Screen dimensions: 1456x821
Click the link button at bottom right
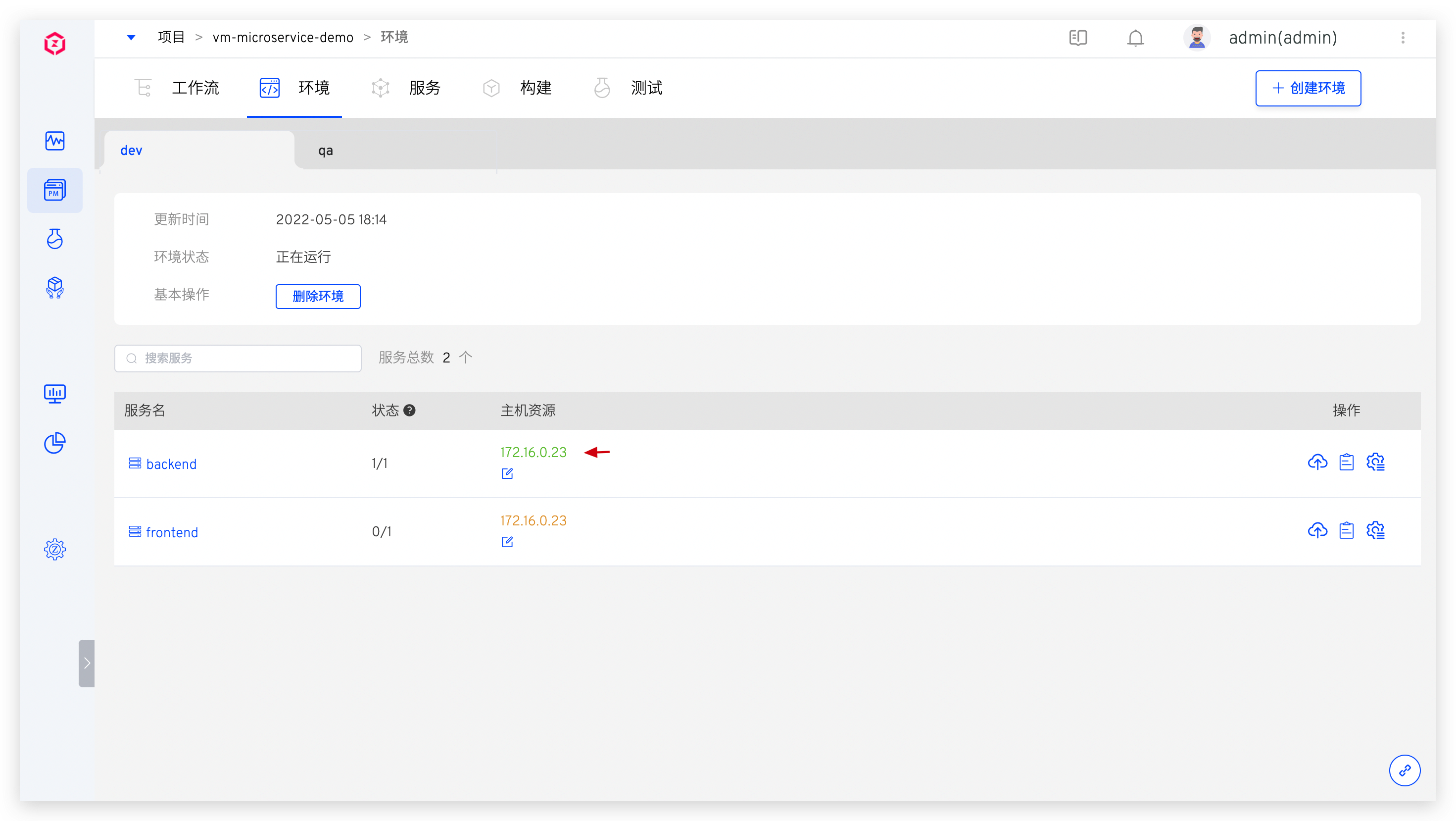1405,770
